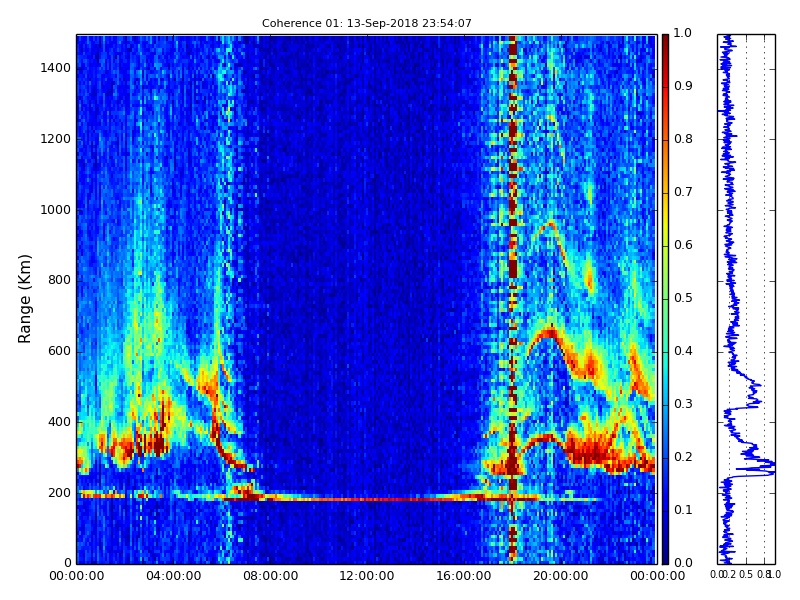Click the 0.5 tick label under the side plot
Screen dimensions: 800x600
point(746,574)
